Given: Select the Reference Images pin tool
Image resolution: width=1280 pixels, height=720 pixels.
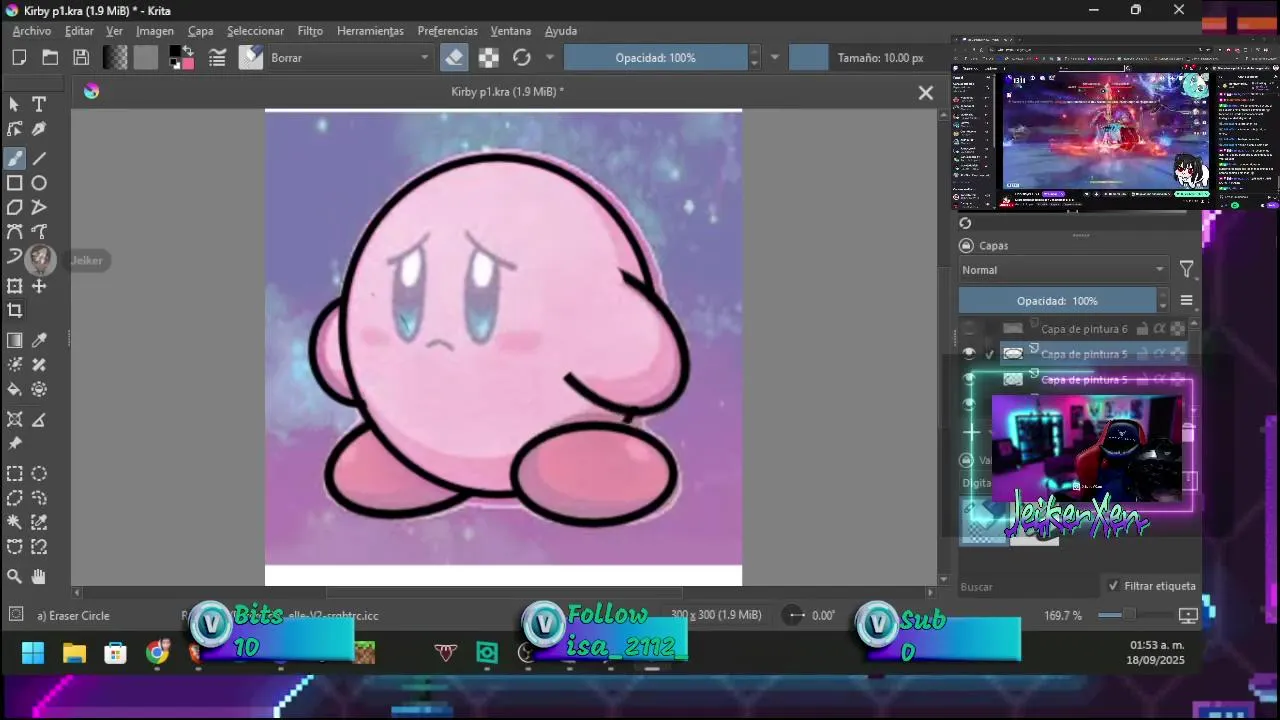Looking at the screenshot, I should tap(15, 444).
